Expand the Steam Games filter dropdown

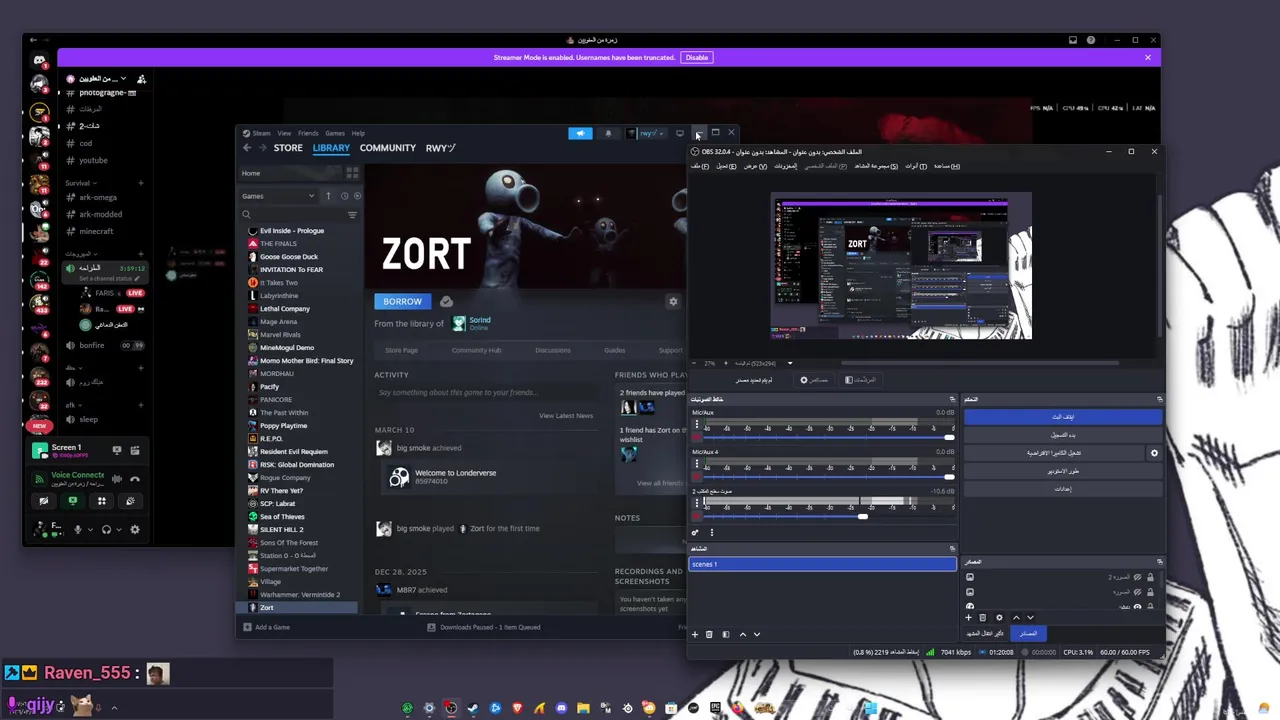pyautogui.click(x=278, y=196)
